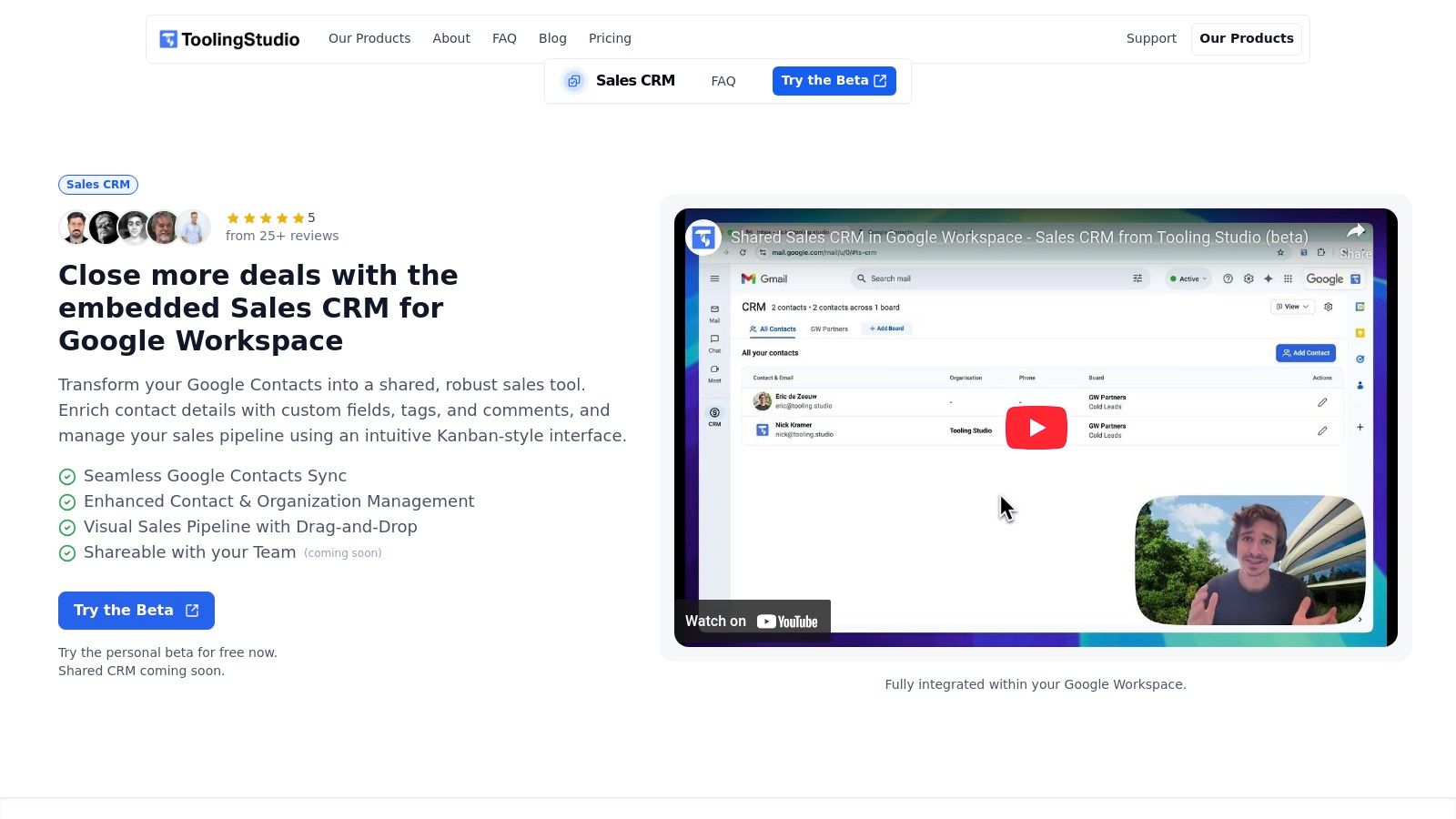Open FAQ in the top navigation

[x=504, y=38]
